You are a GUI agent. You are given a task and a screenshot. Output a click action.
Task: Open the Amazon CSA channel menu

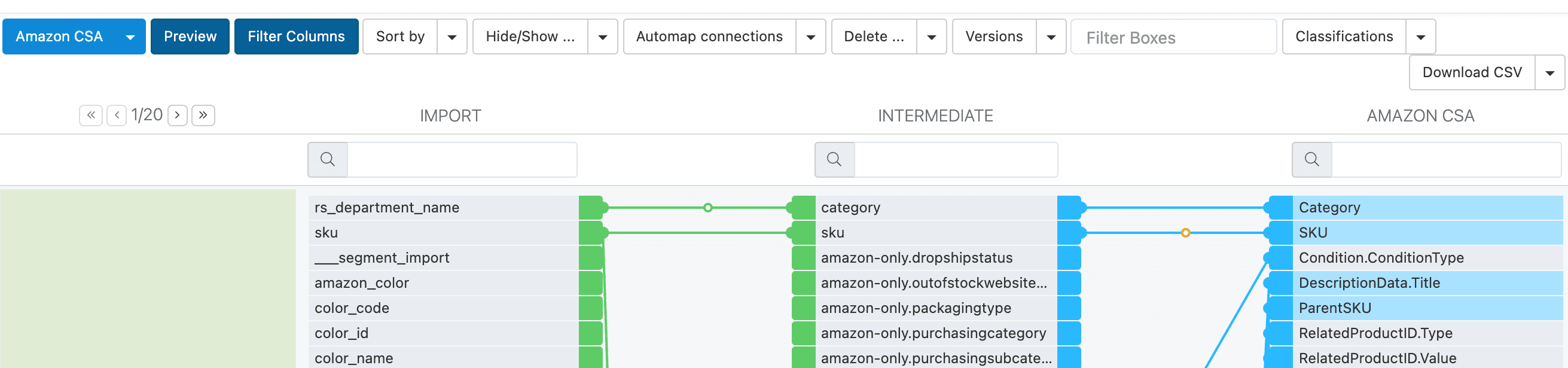[74, 37]
